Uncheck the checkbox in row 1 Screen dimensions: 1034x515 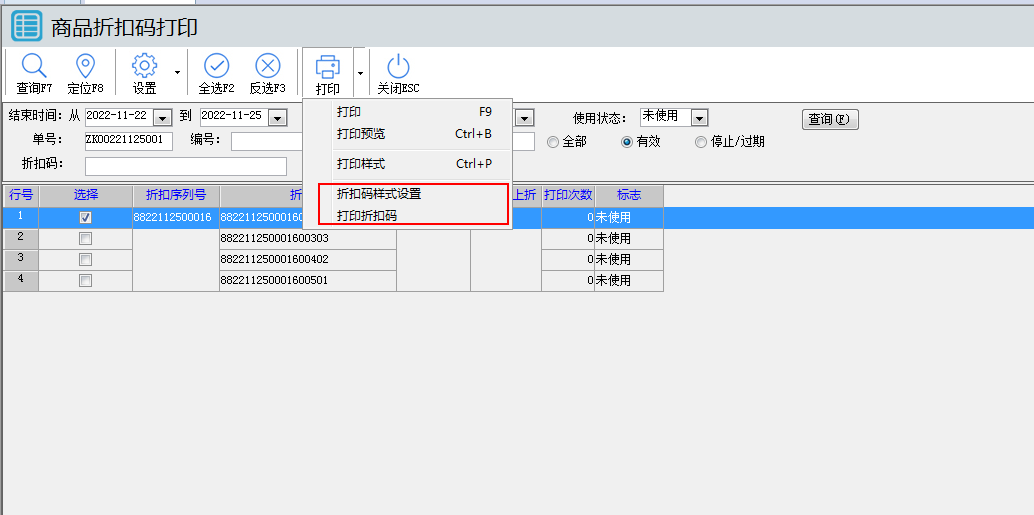point(85,217)
